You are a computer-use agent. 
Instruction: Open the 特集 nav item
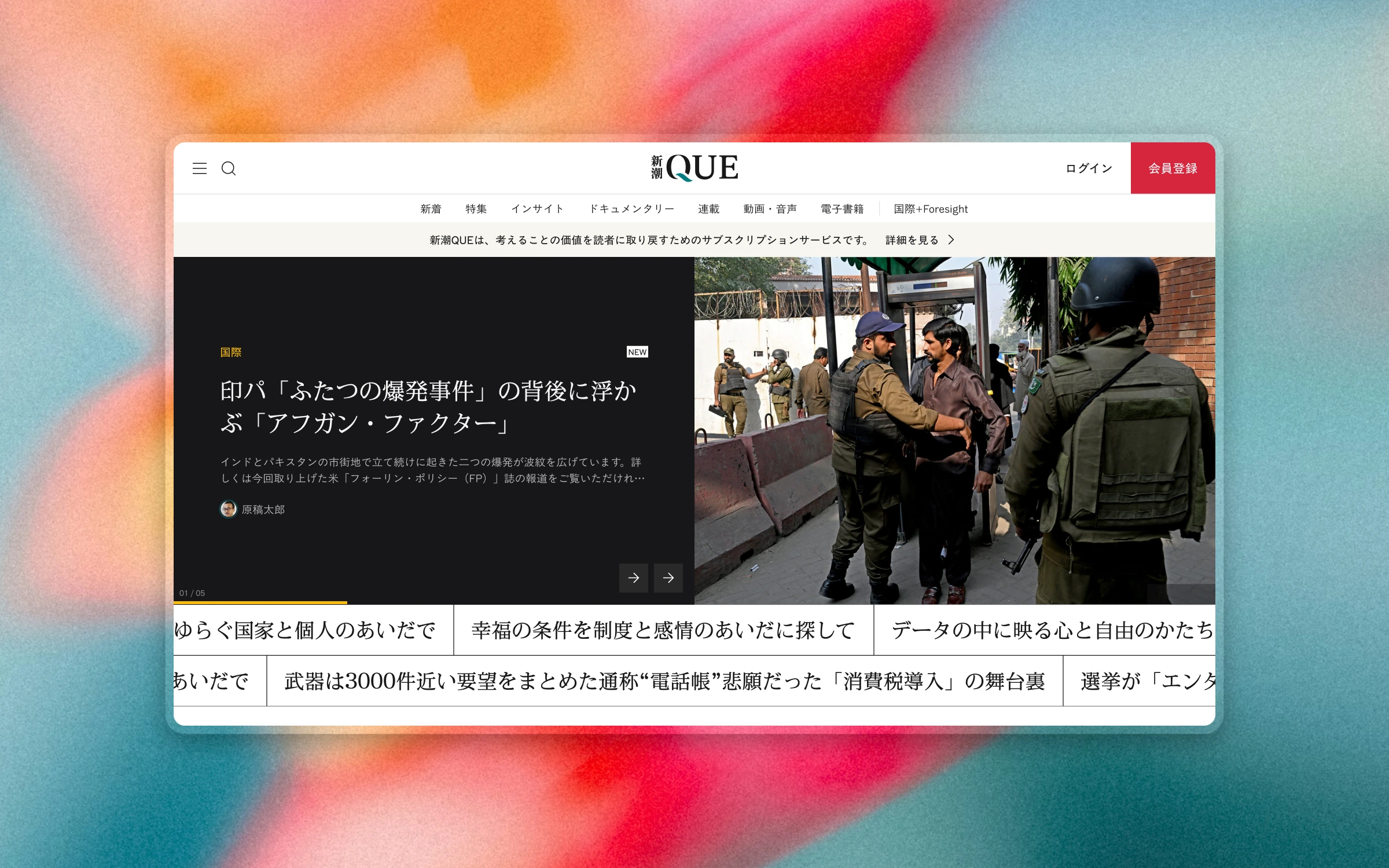[476, 209]
